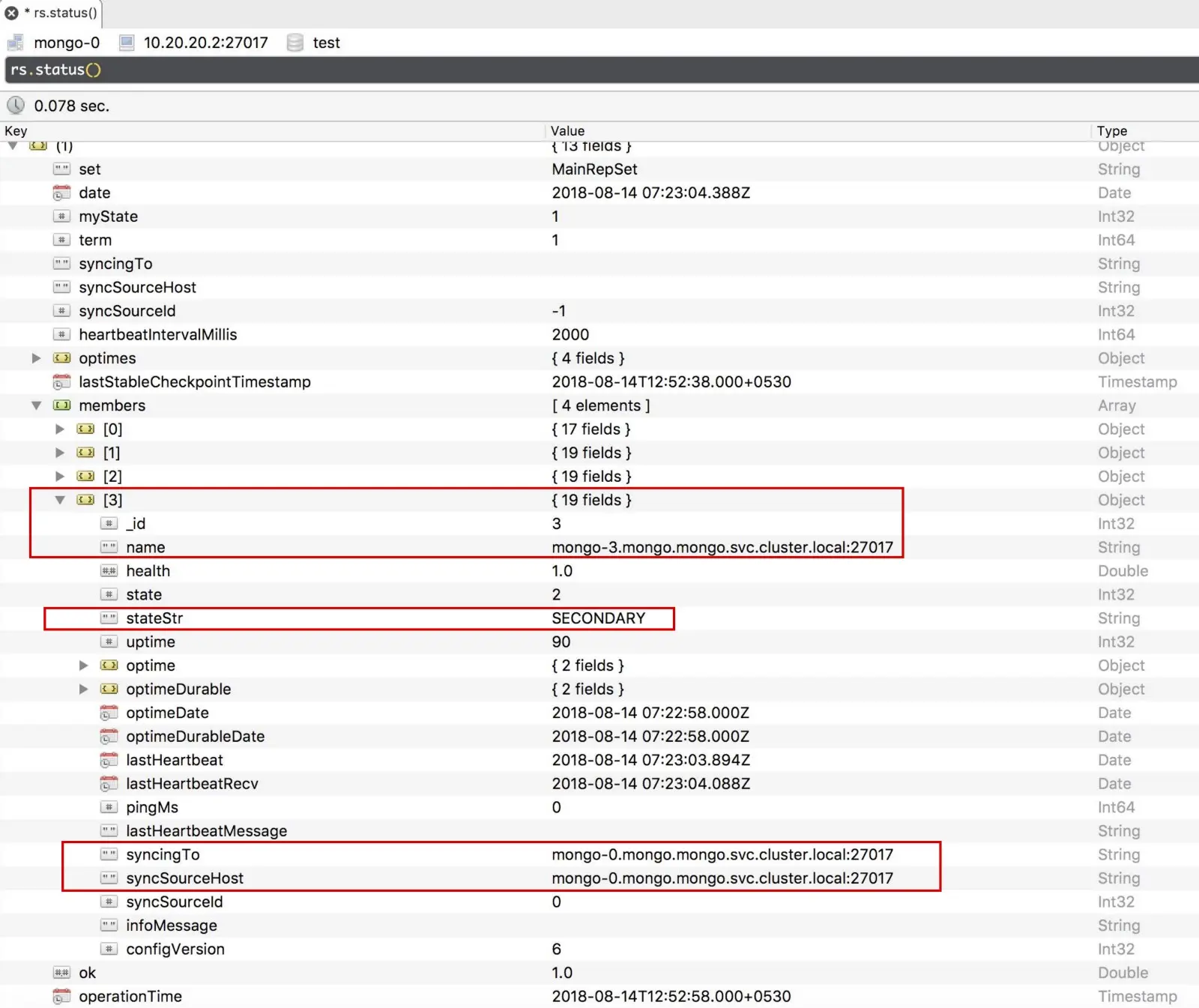Select the lastHeartbeatMessage key
The image size is (1199, 1008).
207,831
